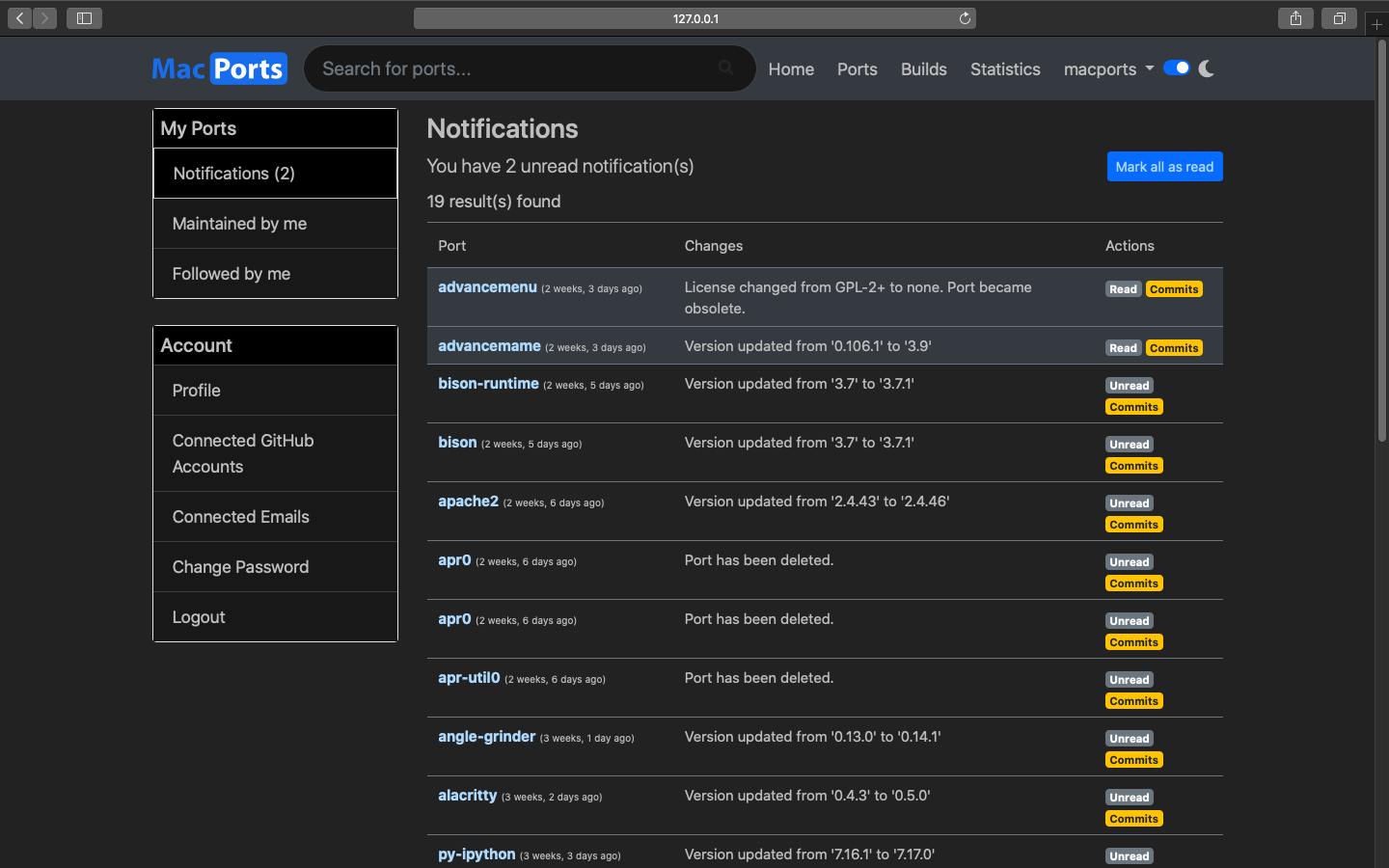Screen dimensions: 1389x868
Task: Click Commits badge for apache2
Action: 1134,525
